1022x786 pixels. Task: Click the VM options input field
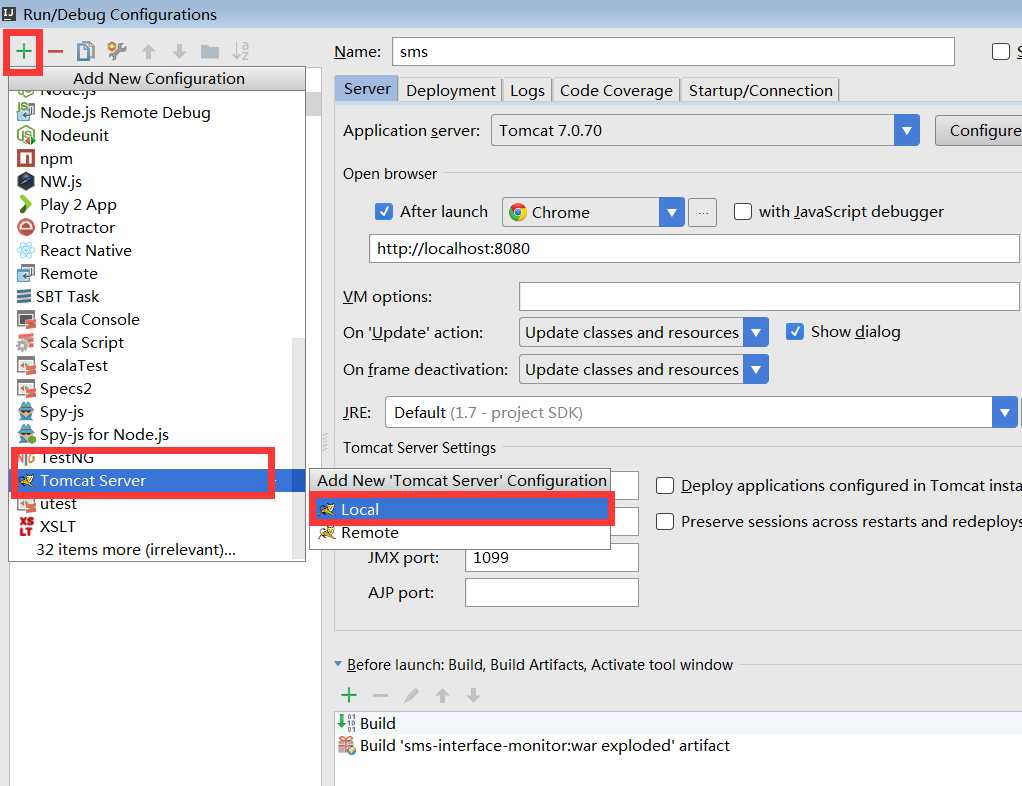coord(768,297)
